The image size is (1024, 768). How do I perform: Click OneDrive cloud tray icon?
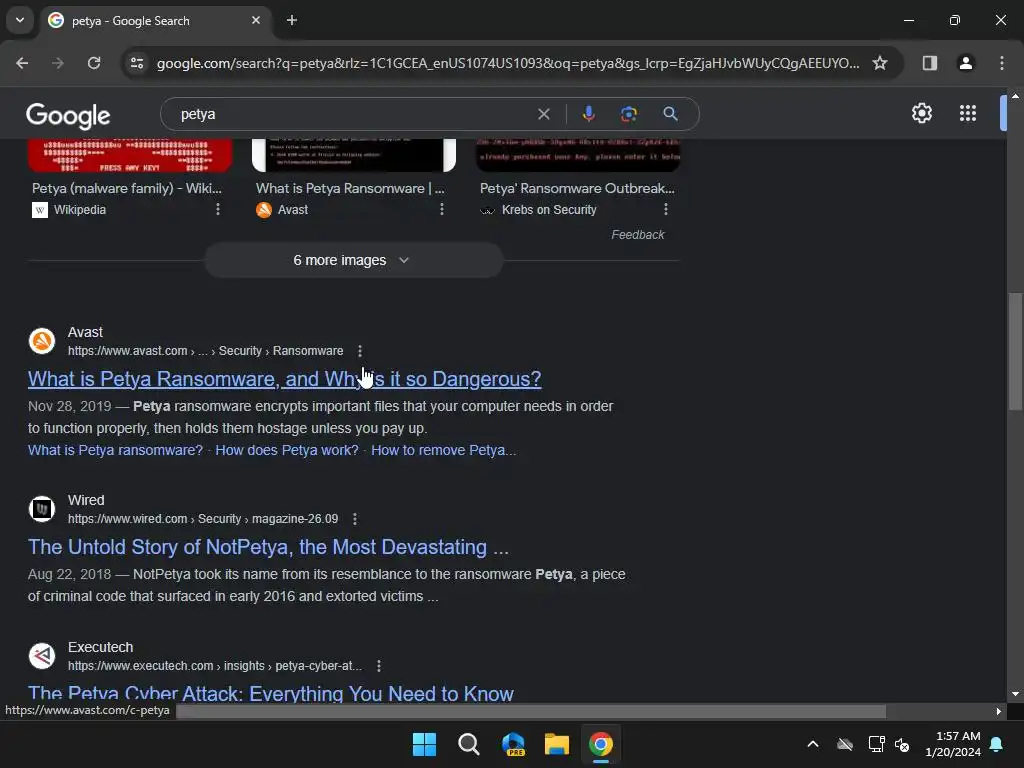(845, 744)
